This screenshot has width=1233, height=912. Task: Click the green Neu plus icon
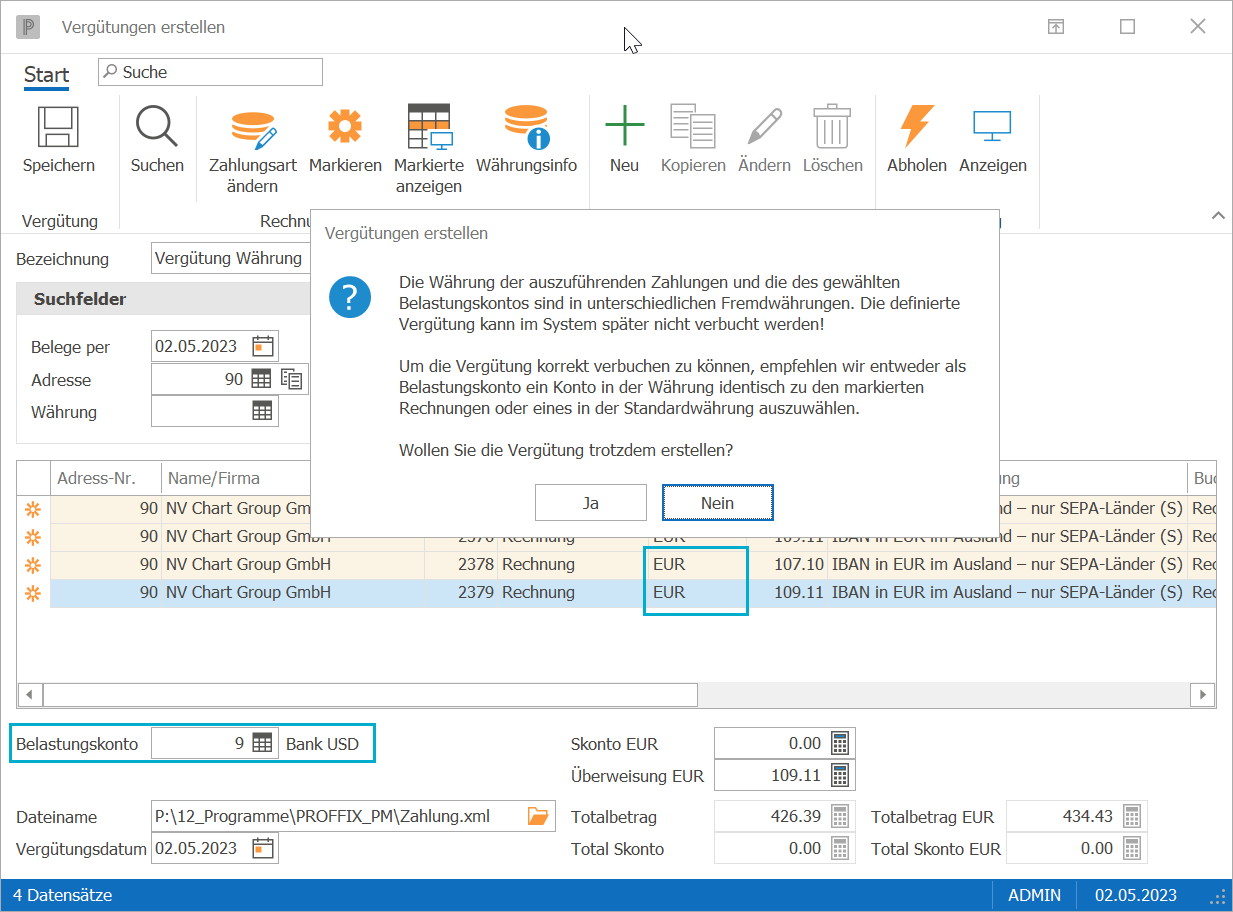(x=624, y=127)
